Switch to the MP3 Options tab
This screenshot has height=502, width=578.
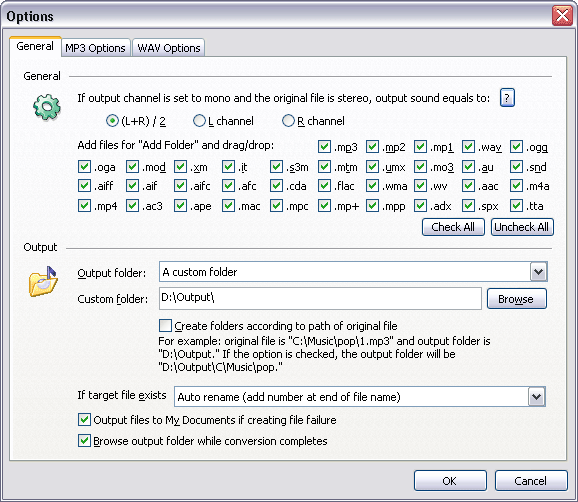(x=95, y=48)
